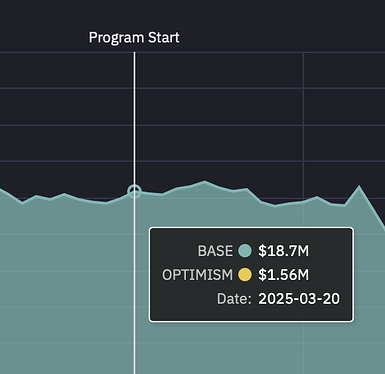The width and height of the screenshot is (385, 374).
Task: Click the sharp spike peak at right
Action: [359, 186]
